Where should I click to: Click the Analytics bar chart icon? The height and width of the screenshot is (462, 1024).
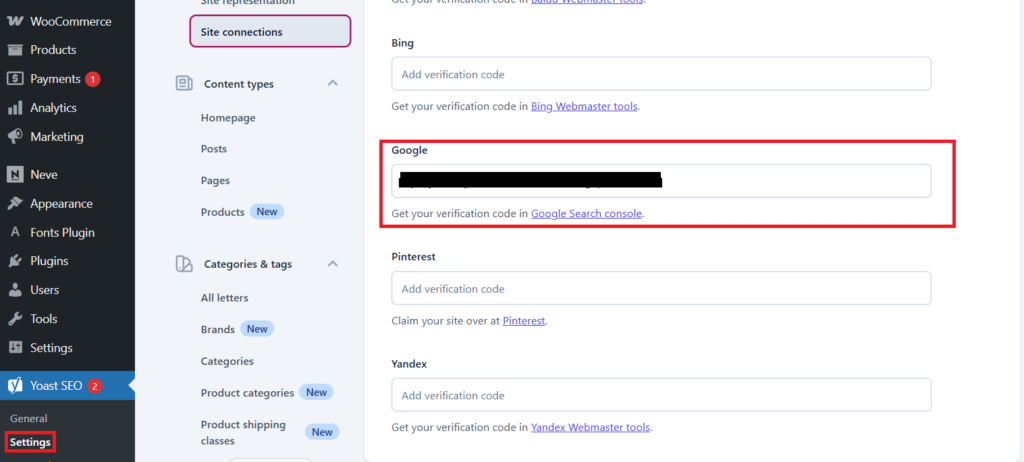[15, 108]
